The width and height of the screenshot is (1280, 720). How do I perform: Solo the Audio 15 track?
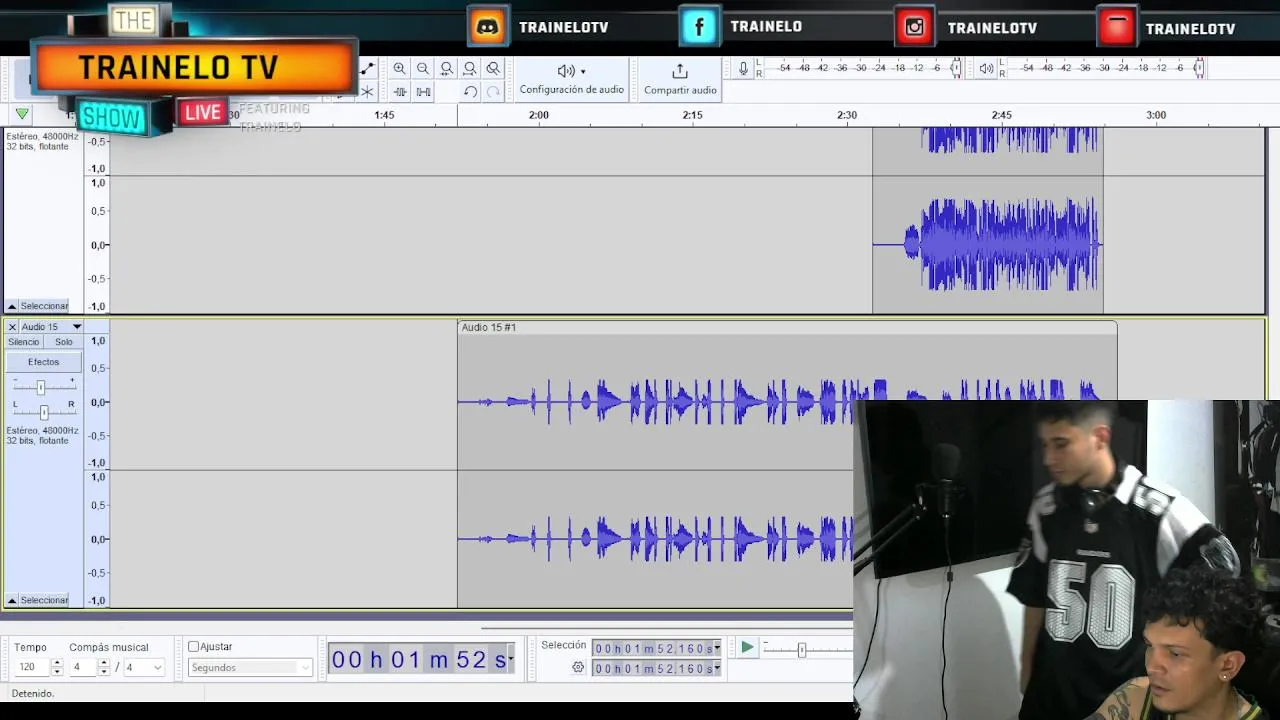64,342
